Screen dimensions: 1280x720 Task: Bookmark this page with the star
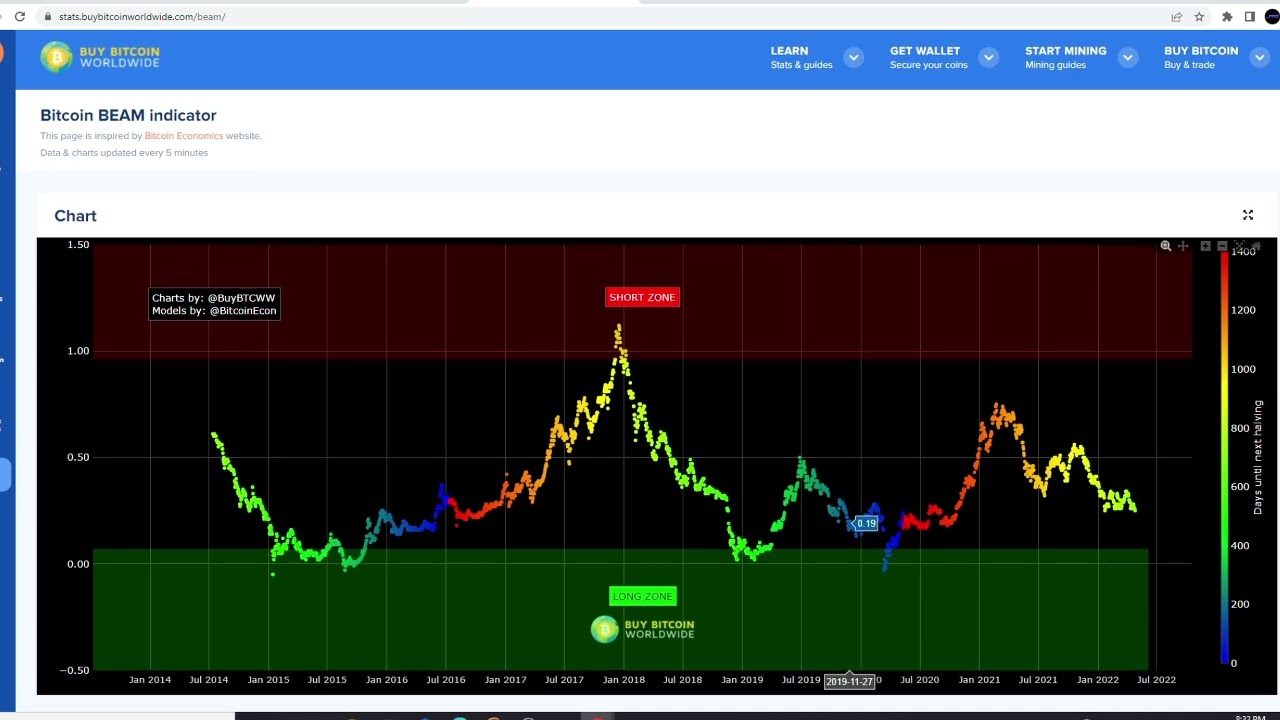1199,16
